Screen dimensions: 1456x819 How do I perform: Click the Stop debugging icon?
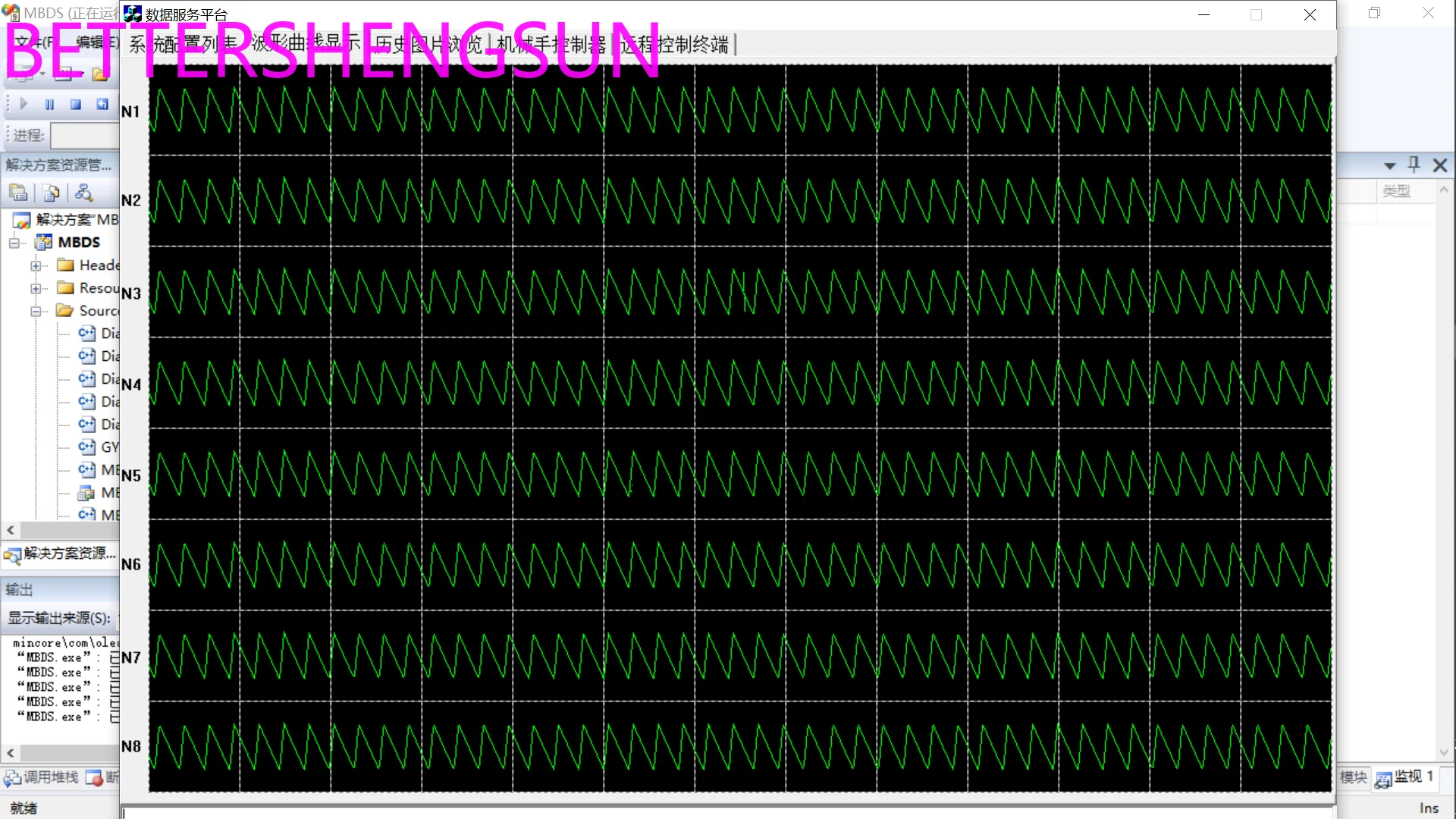point(76,105)
